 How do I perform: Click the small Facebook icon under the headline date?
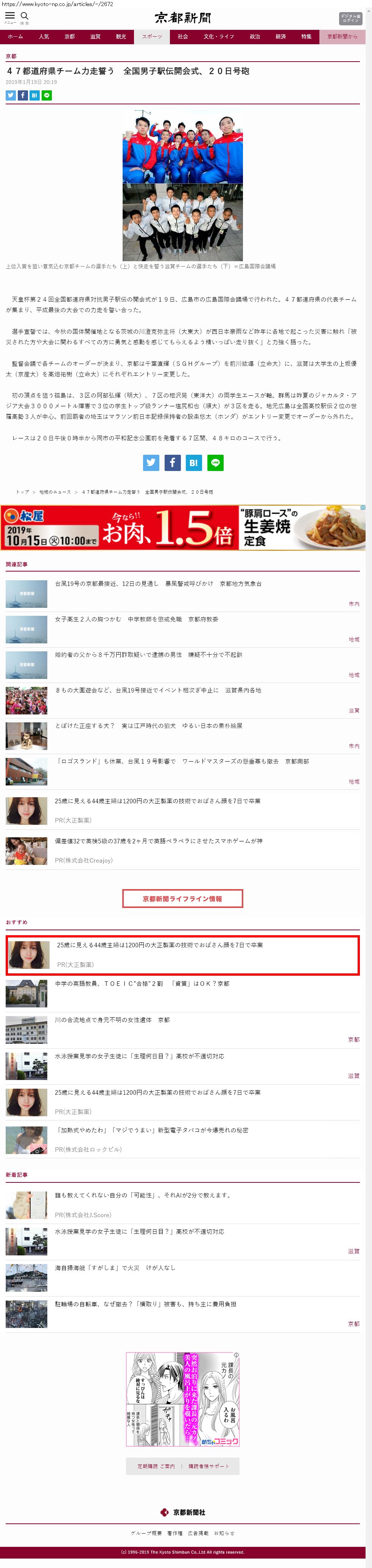pyautogui.click(x=23, y=95)
